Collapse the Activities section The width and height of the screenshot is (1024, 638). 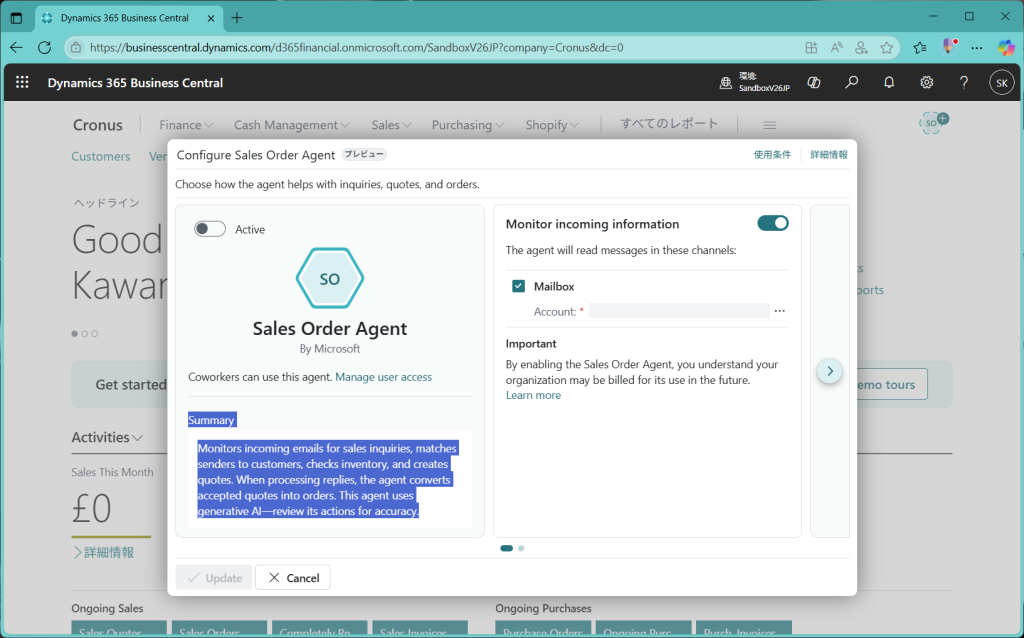coord(107,437)
